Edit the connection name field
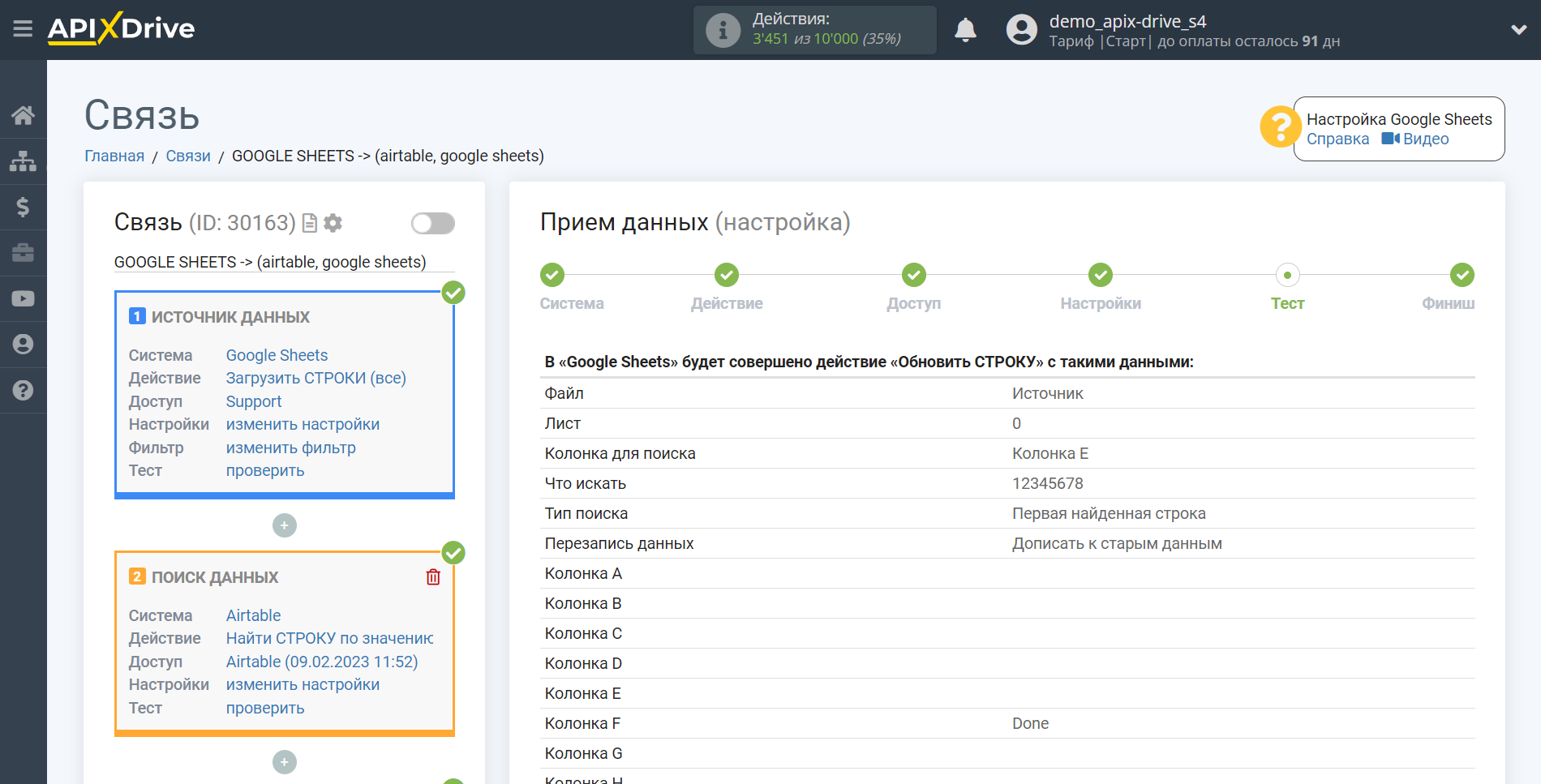The width and height of the screenshot is (1541, 784). pos(284,262)
